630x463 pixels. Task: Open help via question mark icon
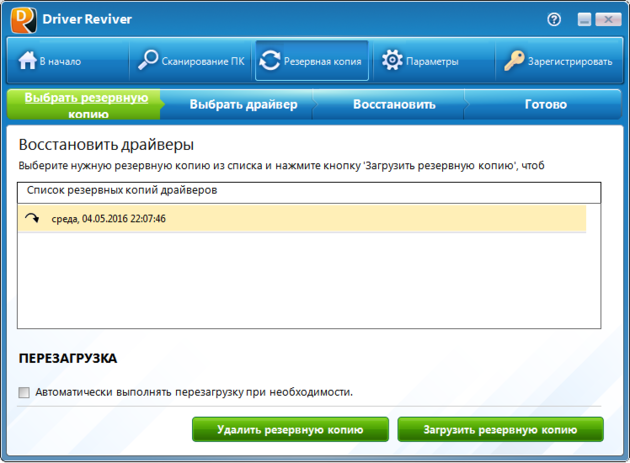pyautogui.click(x=555, y=19)
